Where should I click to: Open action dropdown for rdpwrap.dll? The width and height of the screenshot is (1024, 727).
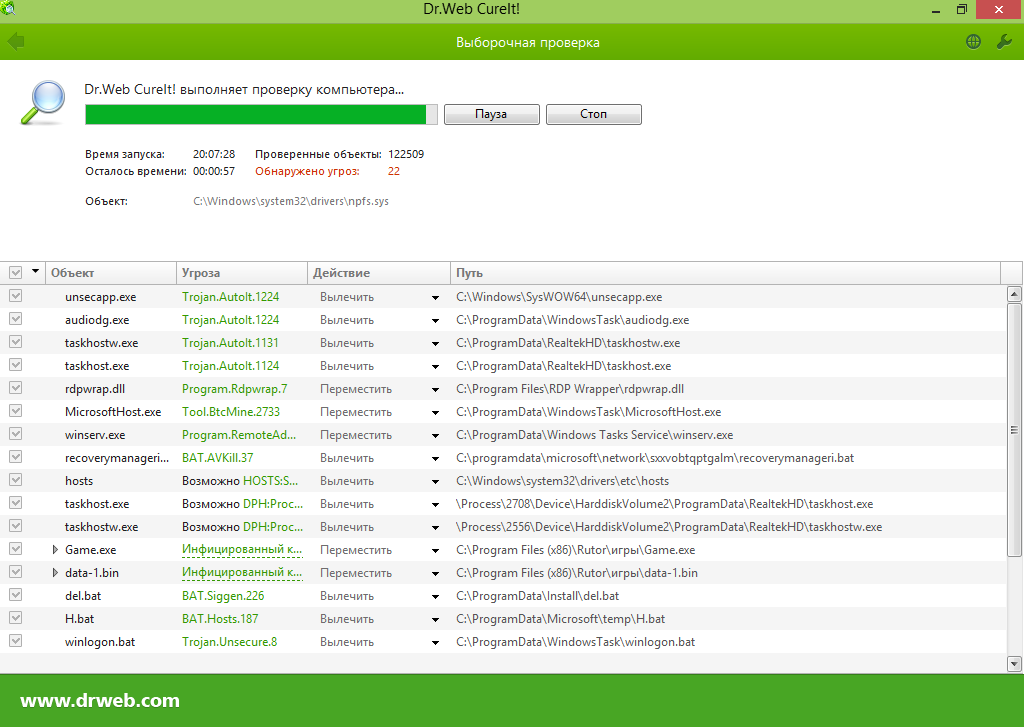point(435,390)
